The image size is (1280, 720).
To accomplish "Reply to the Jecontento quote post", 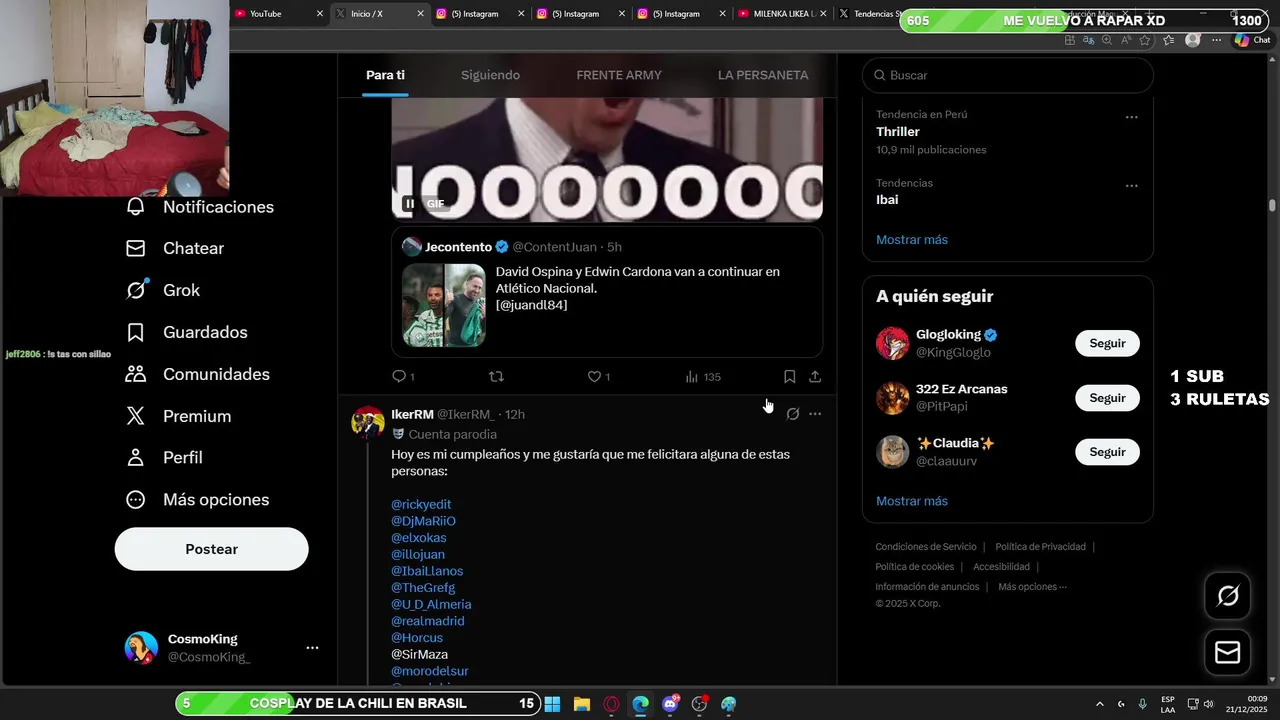I will [403, 377].
